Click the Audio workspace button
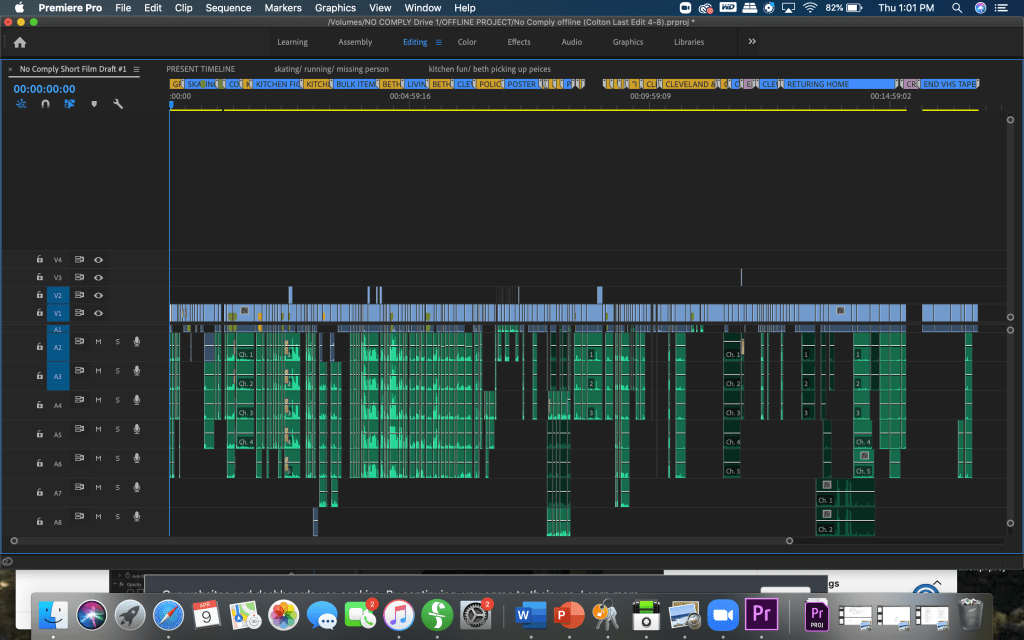1024x640 pixels. [x=571, y=43]
